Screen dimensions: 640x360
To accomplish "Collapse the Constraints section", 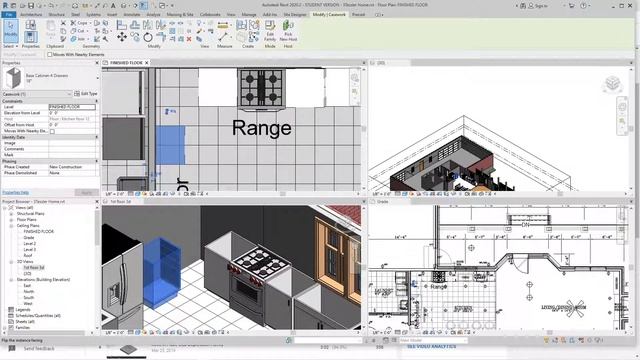I will [x=97, y=101].
